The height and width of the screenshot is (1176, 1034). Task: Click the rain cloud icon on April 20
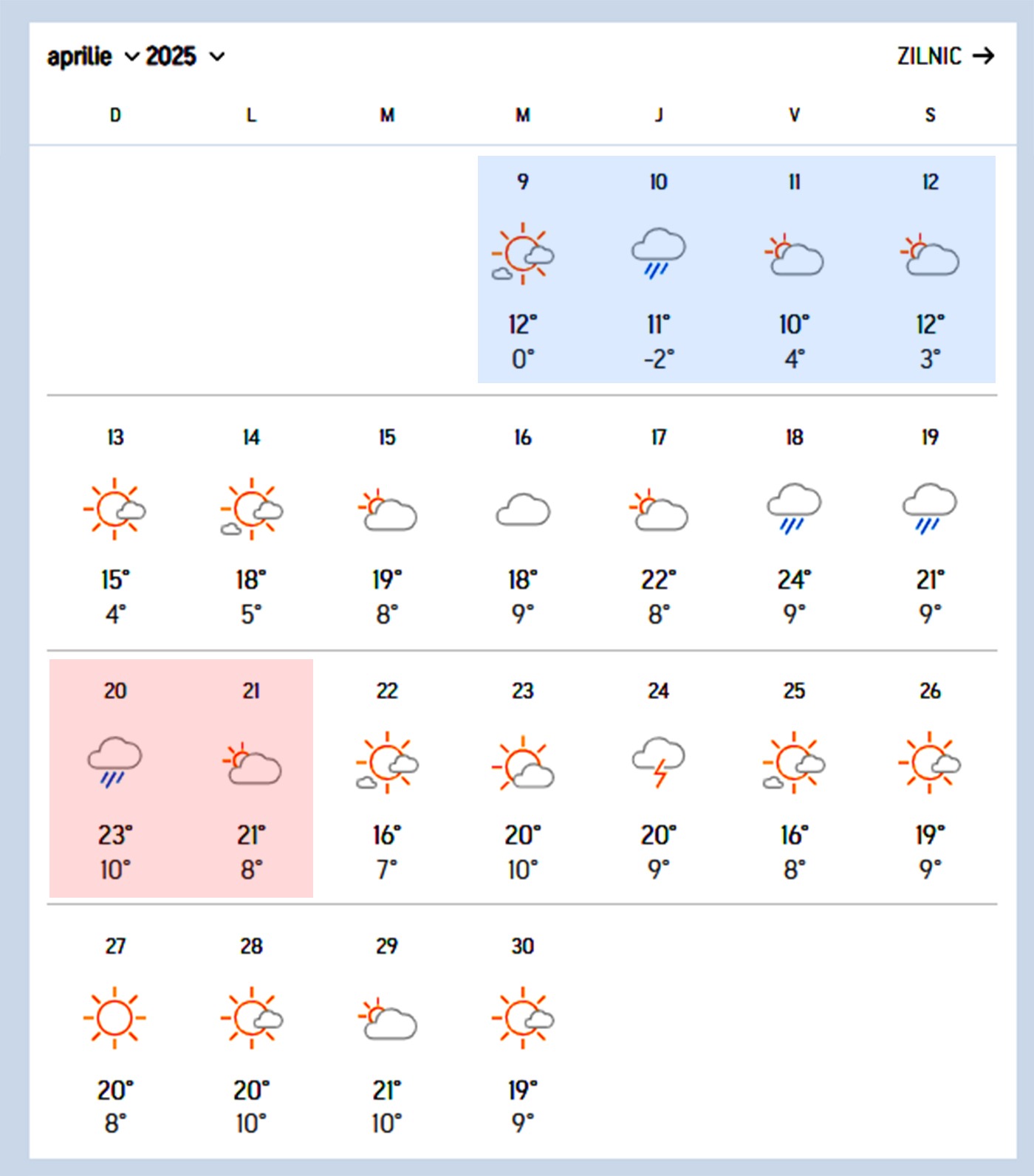click(114, 762)
